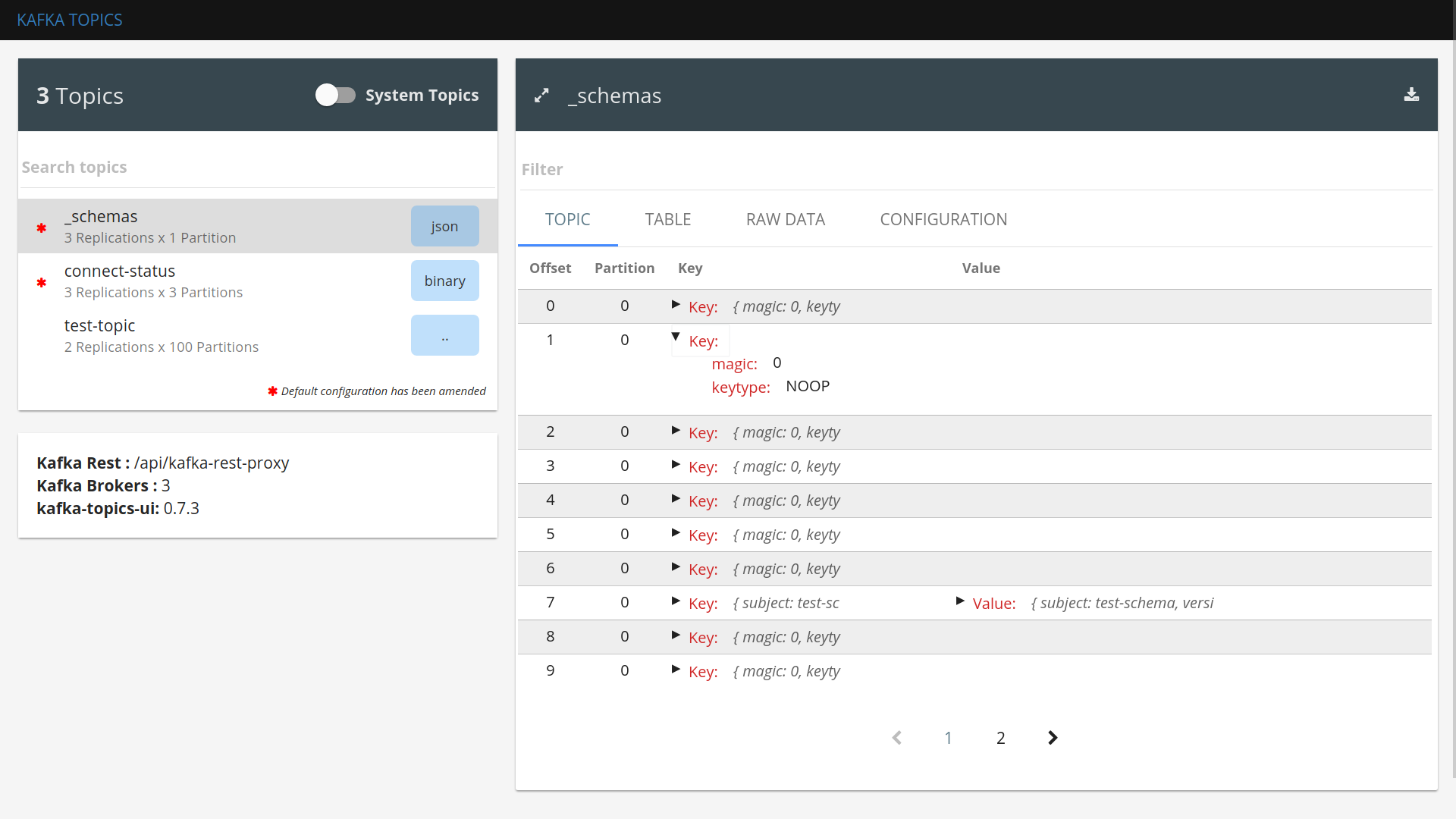Click the Filter input field
Viewport: 1456px width, 819px height.
pyautogui.click(x=976, y=170)
